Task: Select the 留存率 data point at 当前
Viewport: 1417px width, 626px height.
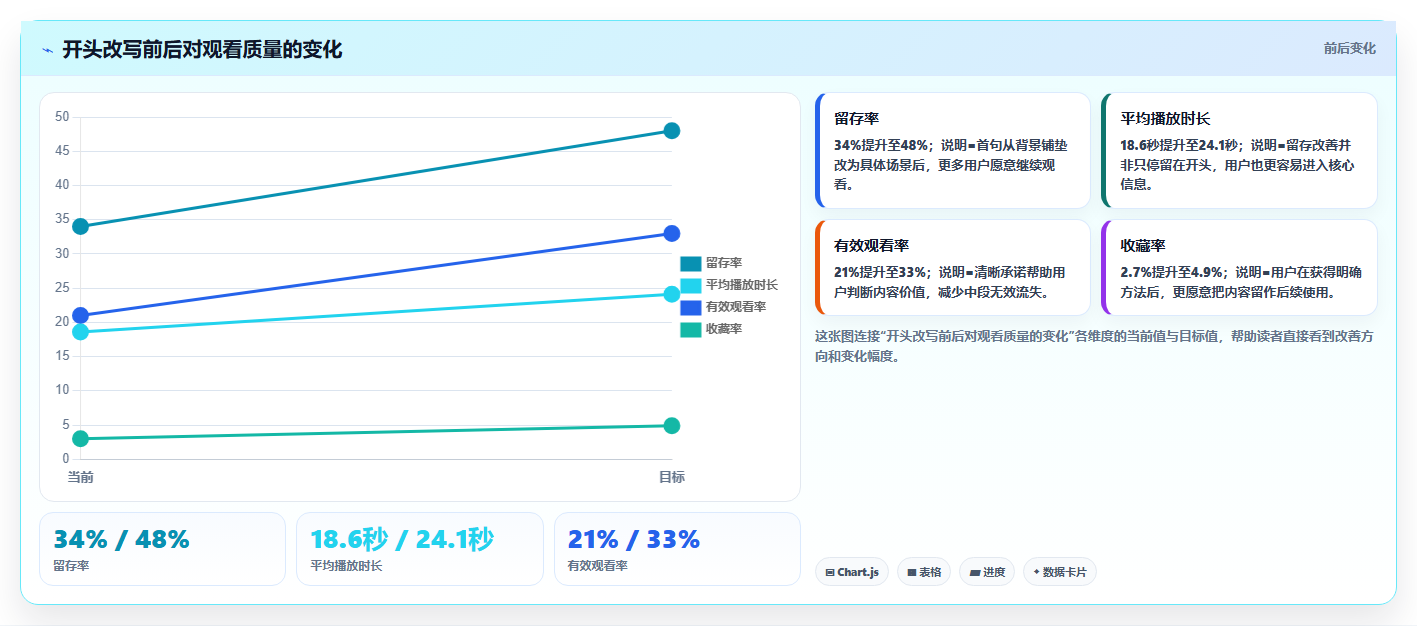Action: tap(81, 226)
